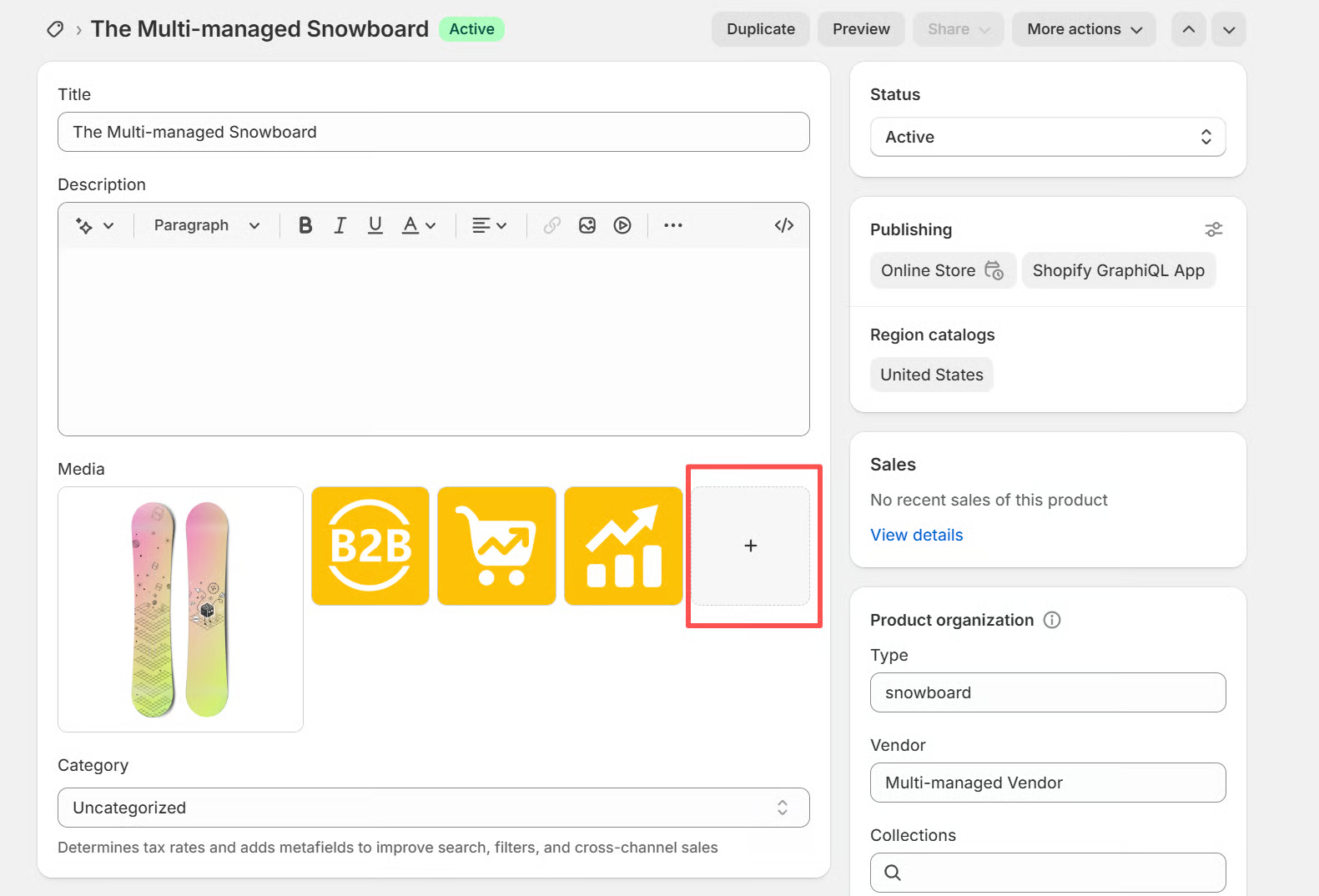
Task: Open View details sales link
Action: [x=916, y=535]
